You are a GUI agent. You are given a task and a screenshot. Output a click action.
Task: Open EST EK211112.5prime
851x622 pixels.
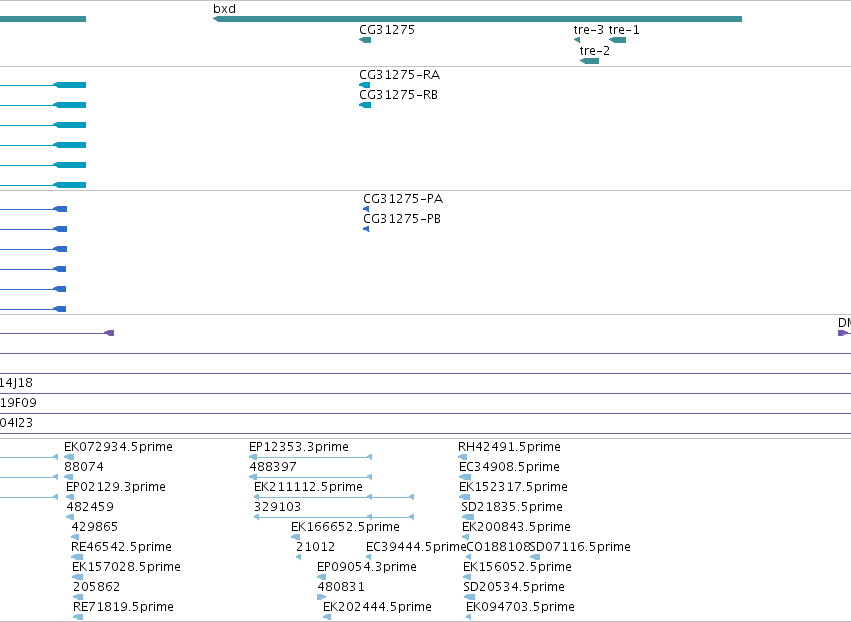pos(308,487)
